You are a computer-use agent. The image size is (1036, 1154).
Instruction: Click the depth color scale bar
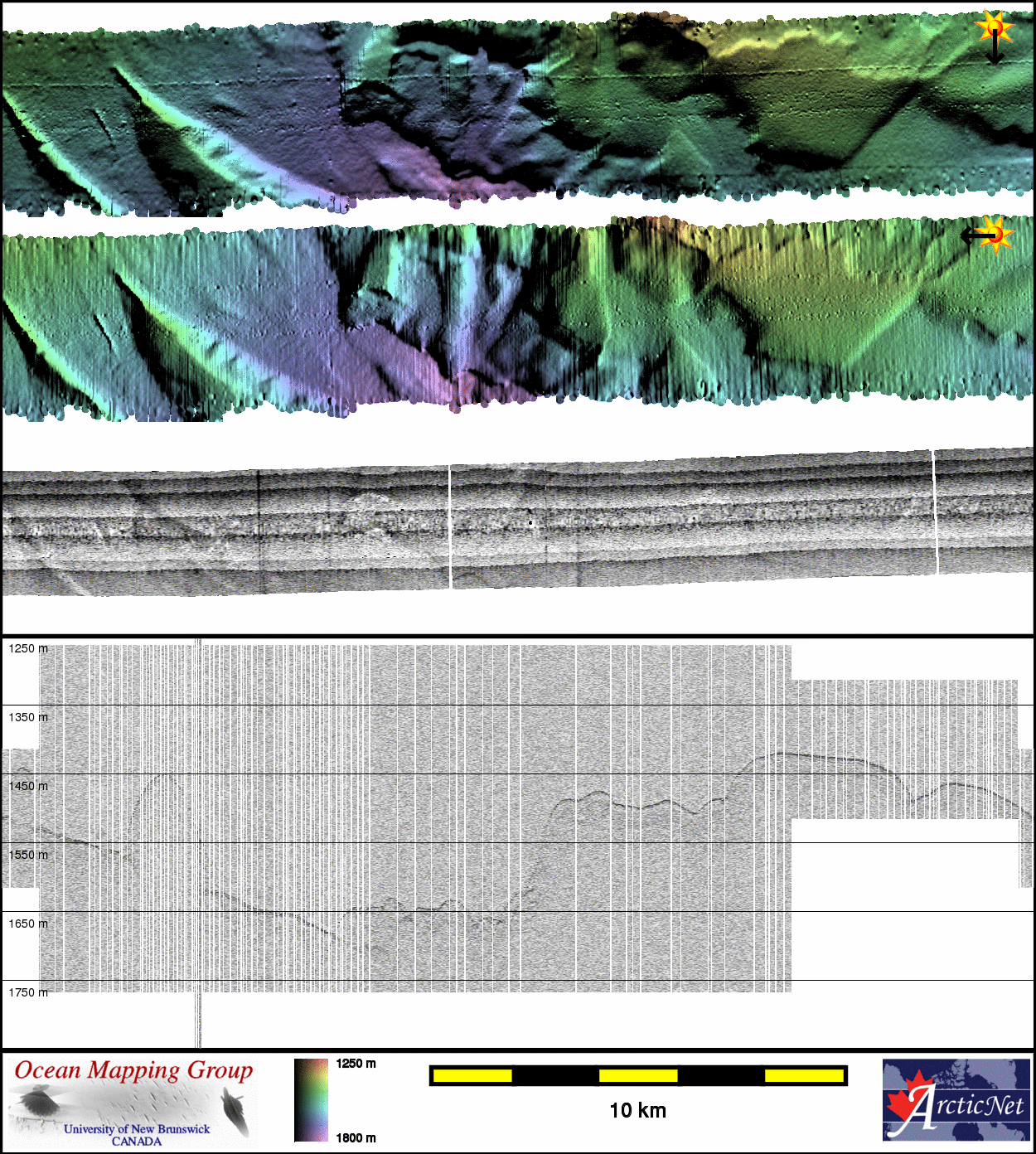point(311,1100)
